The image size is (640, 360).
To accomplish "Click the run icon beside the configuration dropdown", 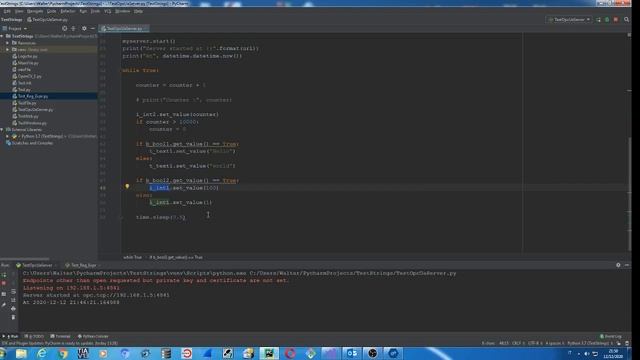I will [598, 20].
